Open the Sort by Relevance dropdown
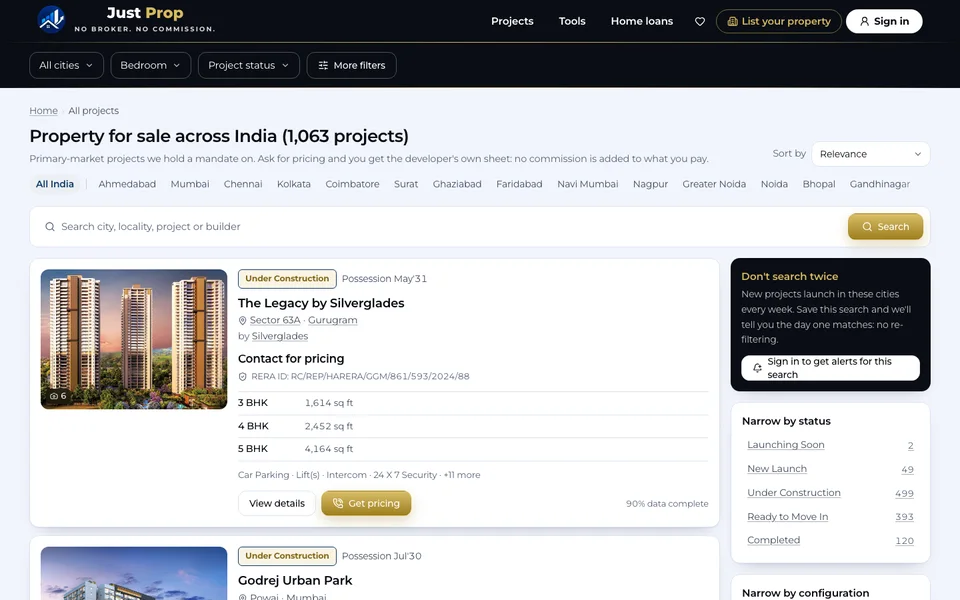960x600 pixels. tap(871, 154)
